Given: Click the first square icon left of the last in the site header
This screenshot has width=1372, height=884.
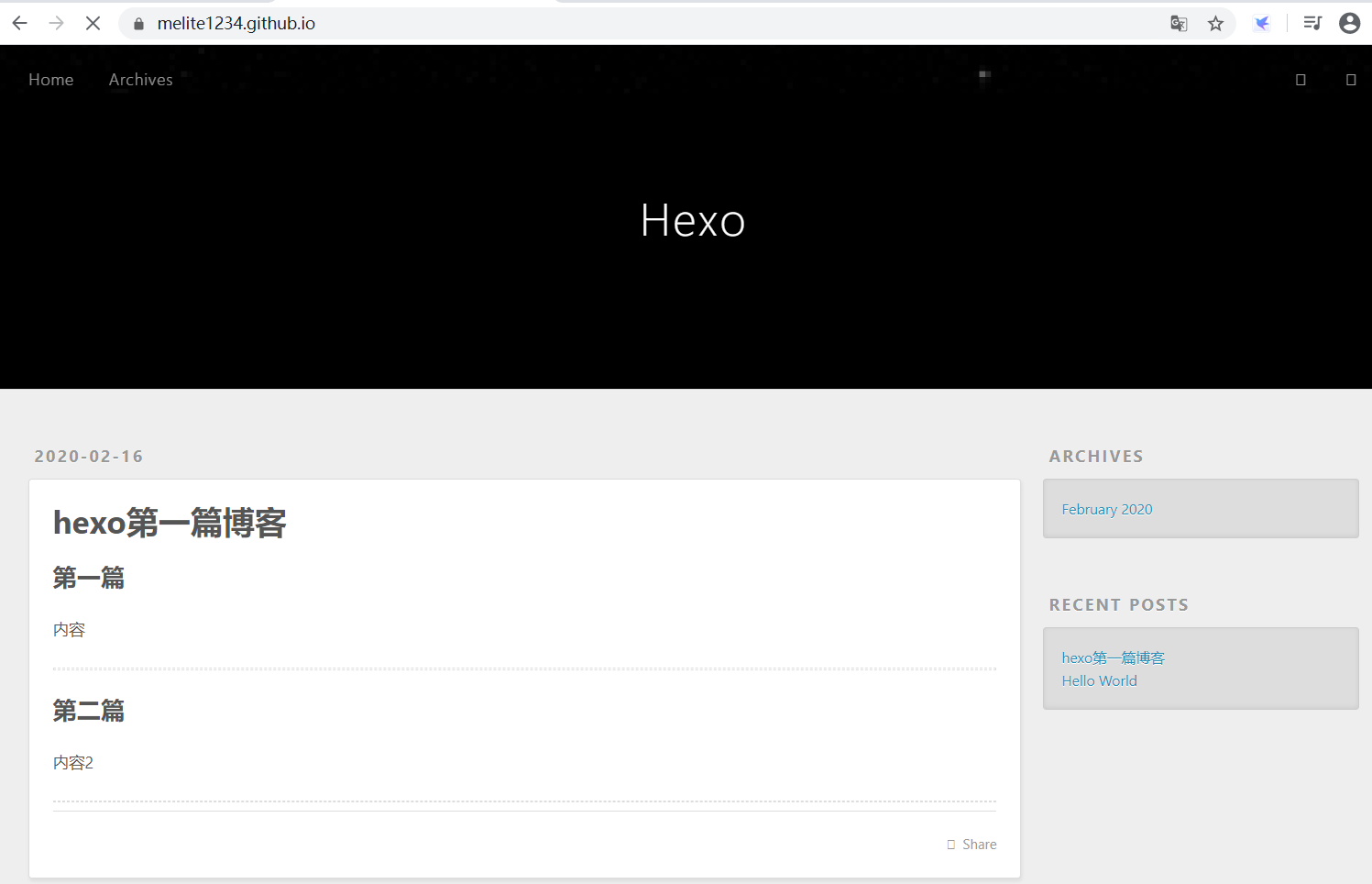Looking at the screenshot, I should point(1301,80).
